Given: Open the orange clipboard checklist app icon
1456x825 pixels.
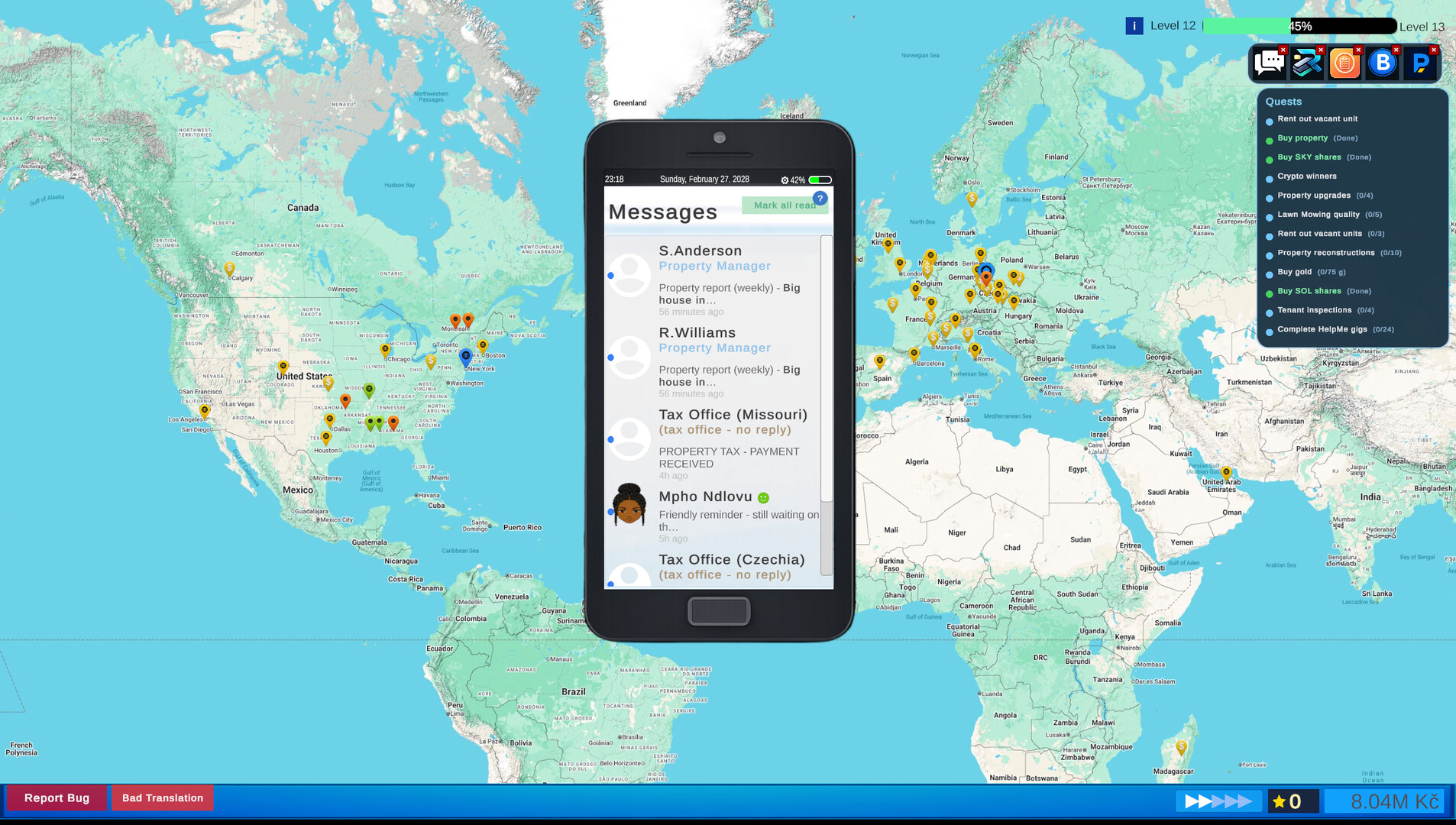Looking at the screenshot, I should (1344, 63).
